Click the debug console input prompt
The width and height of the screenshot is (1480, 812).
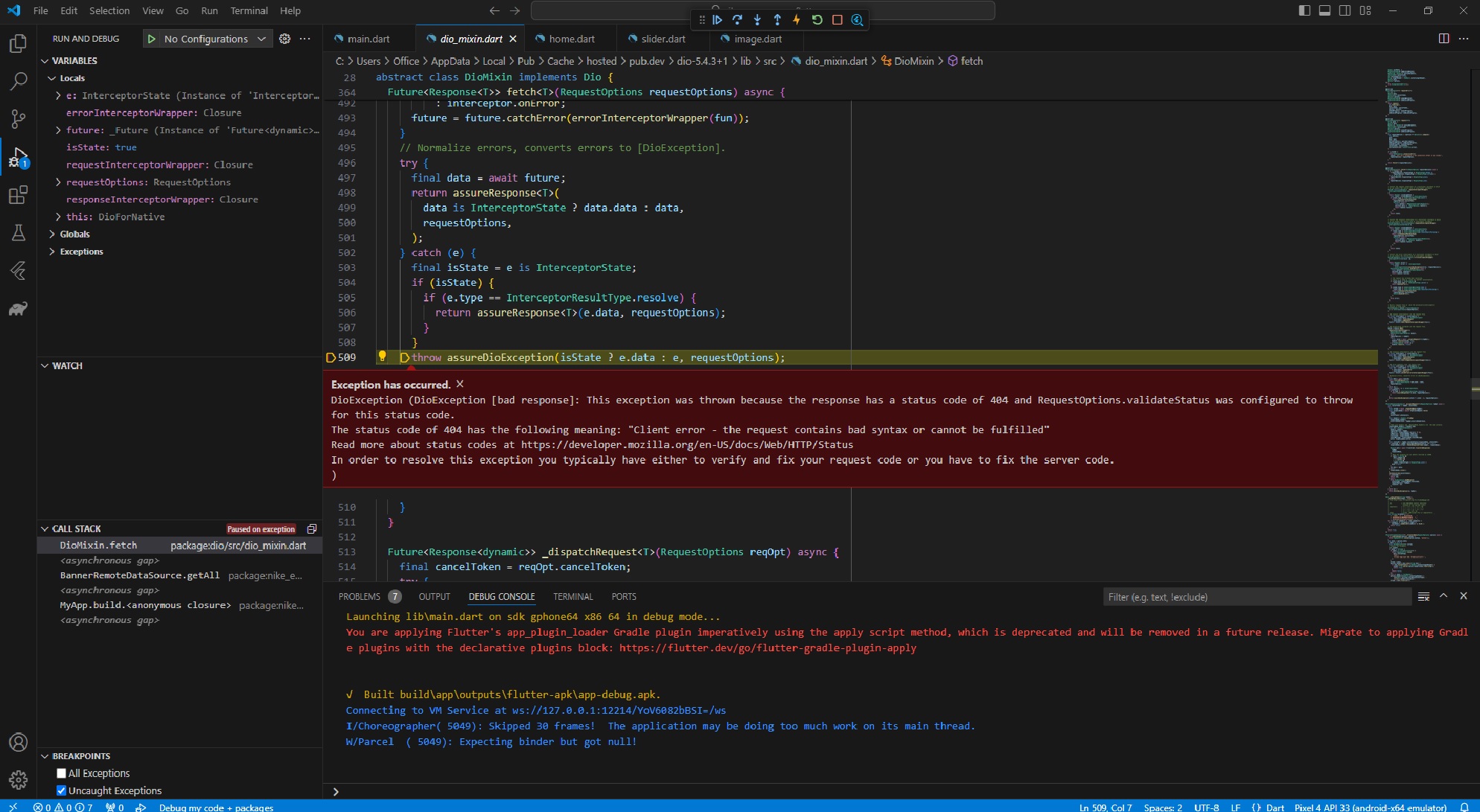coord(901,792)
